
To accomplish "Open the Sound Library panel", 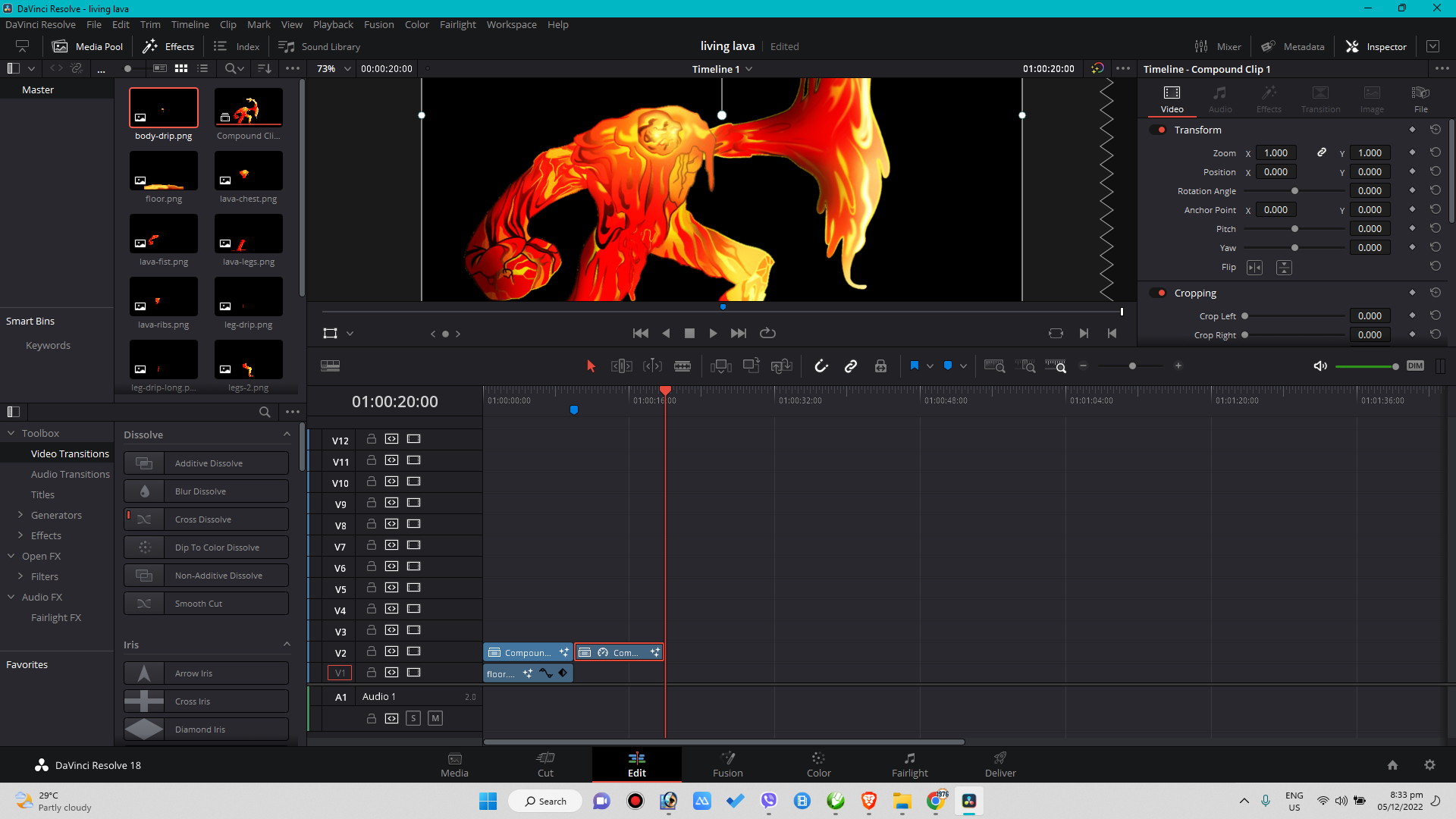I will 319,46.
